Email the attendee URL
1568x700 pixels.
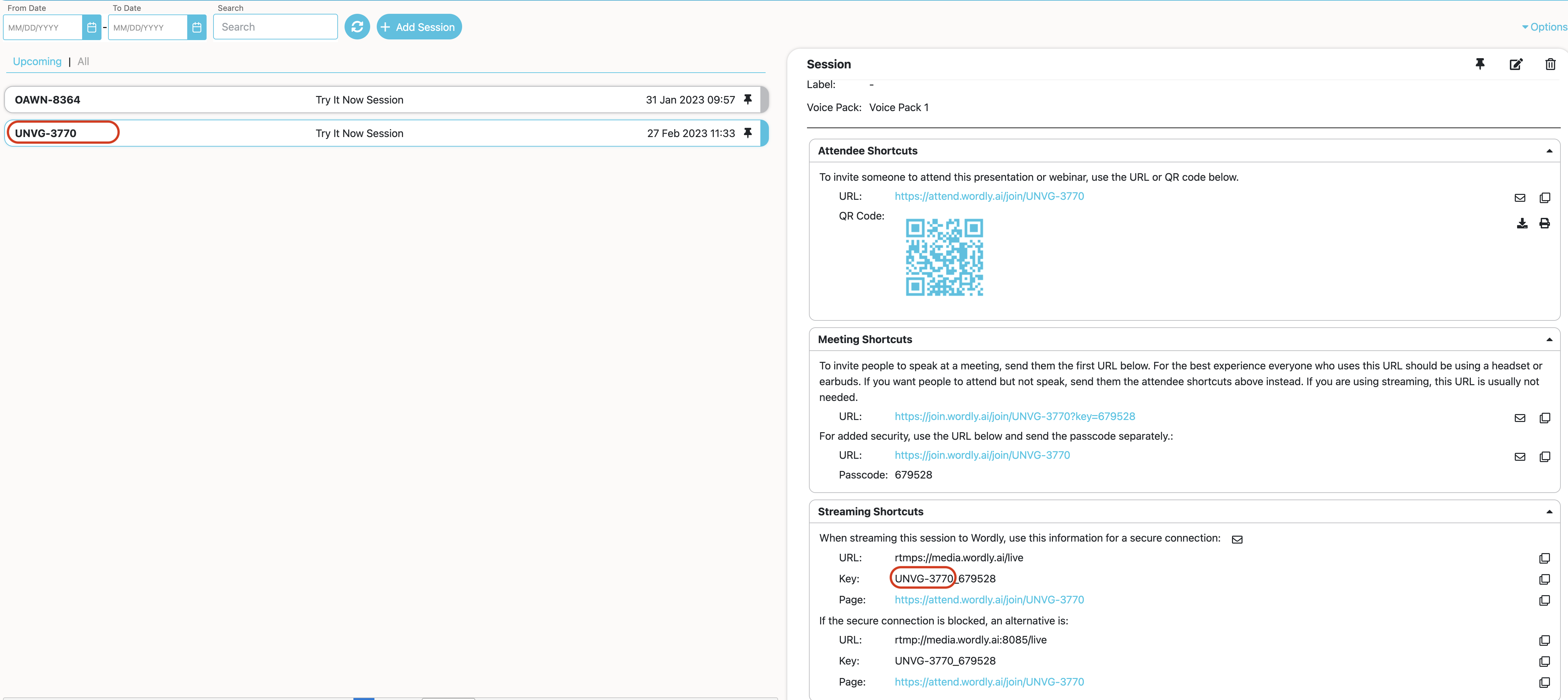[x=1520, y=198]
